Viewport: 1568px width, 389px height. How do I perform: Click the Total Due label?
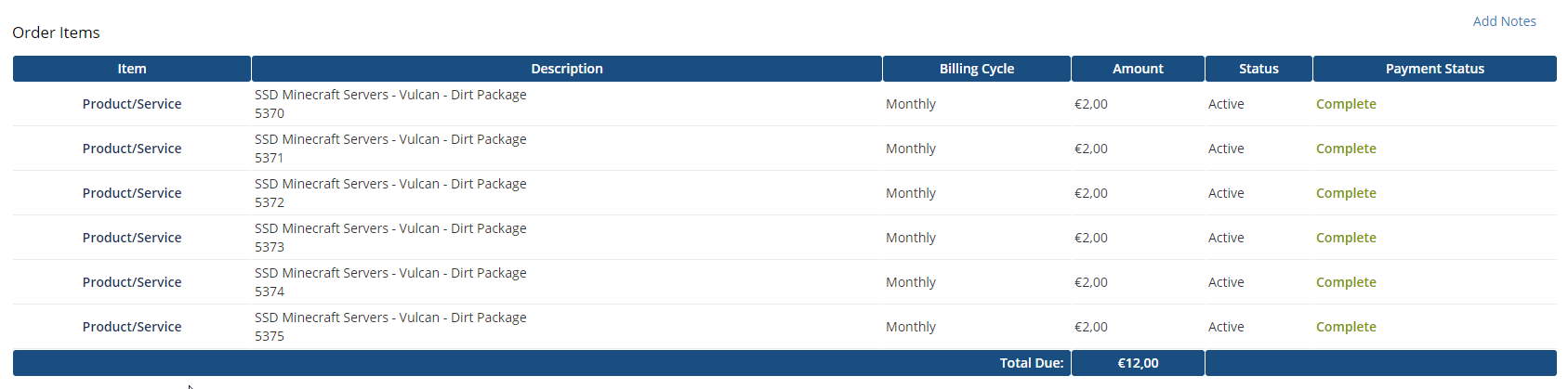point(1031,363)
